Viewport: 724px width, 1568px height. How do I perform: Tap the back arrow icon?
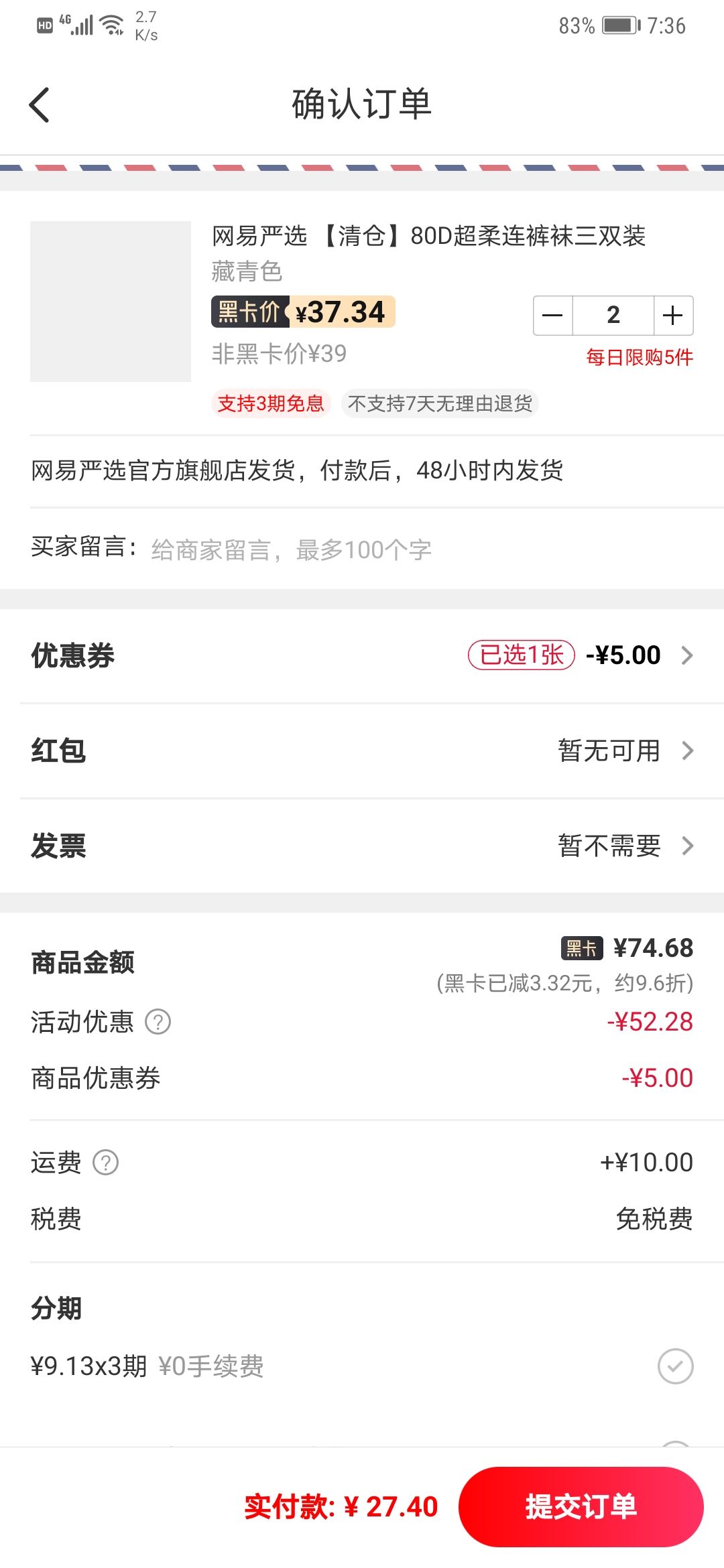(40, 105)
